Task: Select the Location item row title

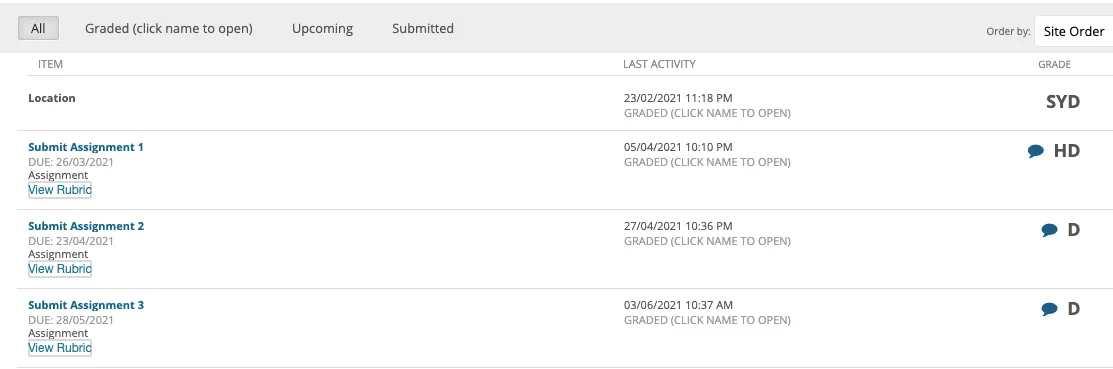Action: click(52, 98)
